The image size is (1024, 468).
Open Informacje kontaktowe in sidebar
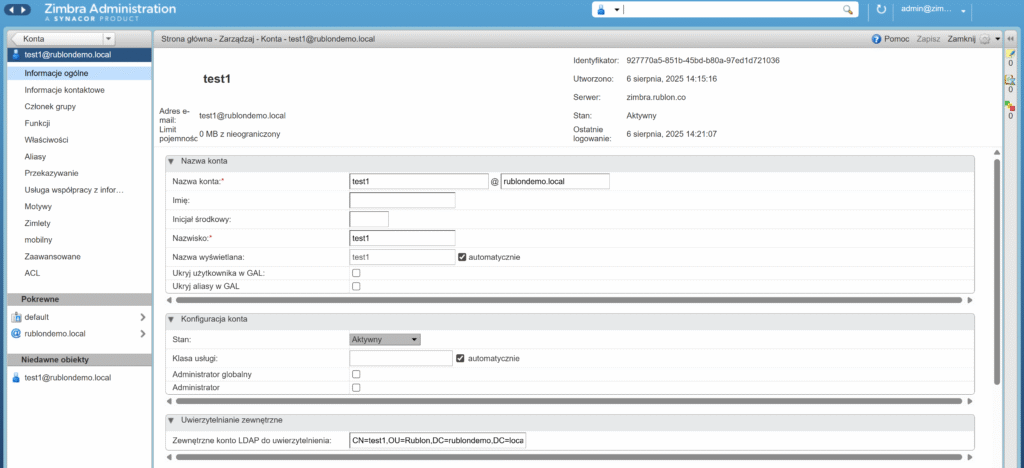coord(65,90)
